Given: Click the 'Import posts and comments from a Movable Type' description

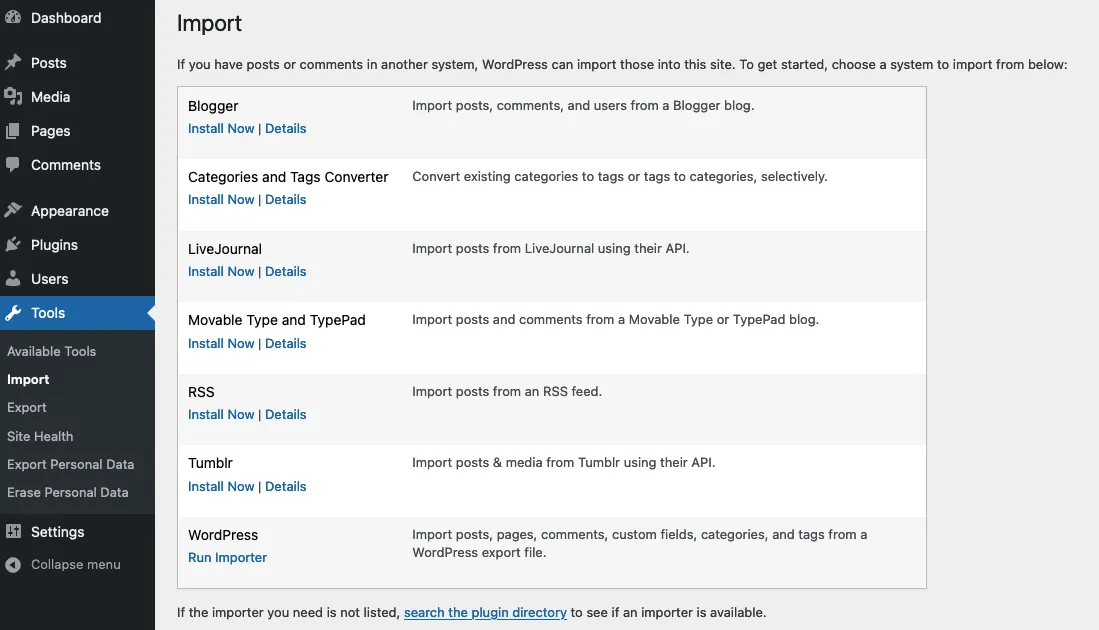Looking at the screenshot, I should coord(615,320).
